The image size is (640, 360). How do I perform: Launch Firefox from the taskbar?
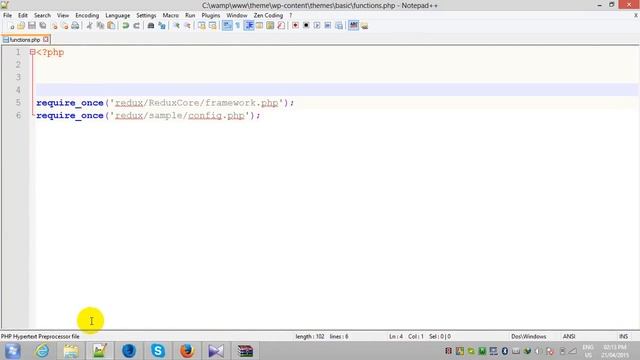[x=187, y=351]
